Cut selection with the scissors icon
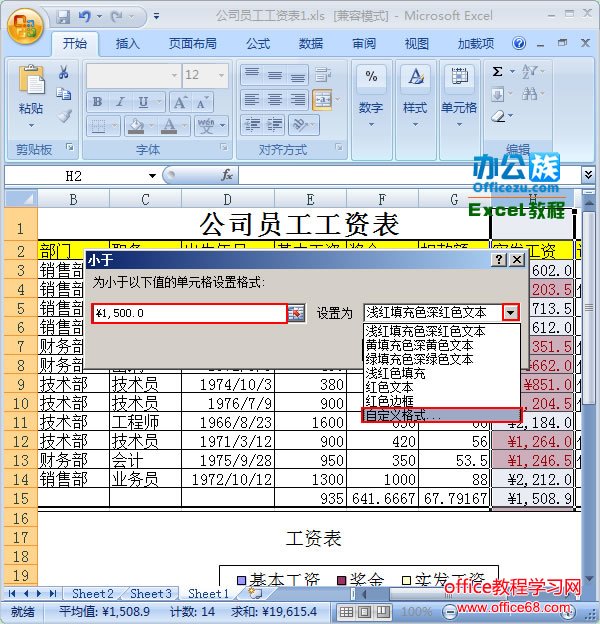This screenshot has width=600, height=624. [x=64, y=72]
